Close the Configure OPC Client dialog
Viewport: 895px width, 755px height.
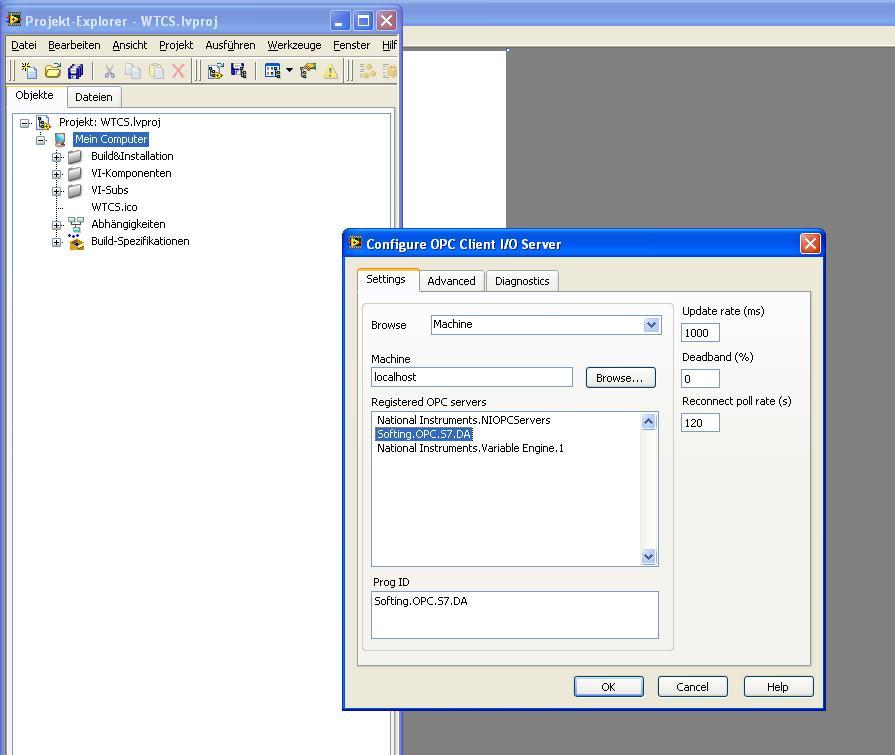(810, 244)
